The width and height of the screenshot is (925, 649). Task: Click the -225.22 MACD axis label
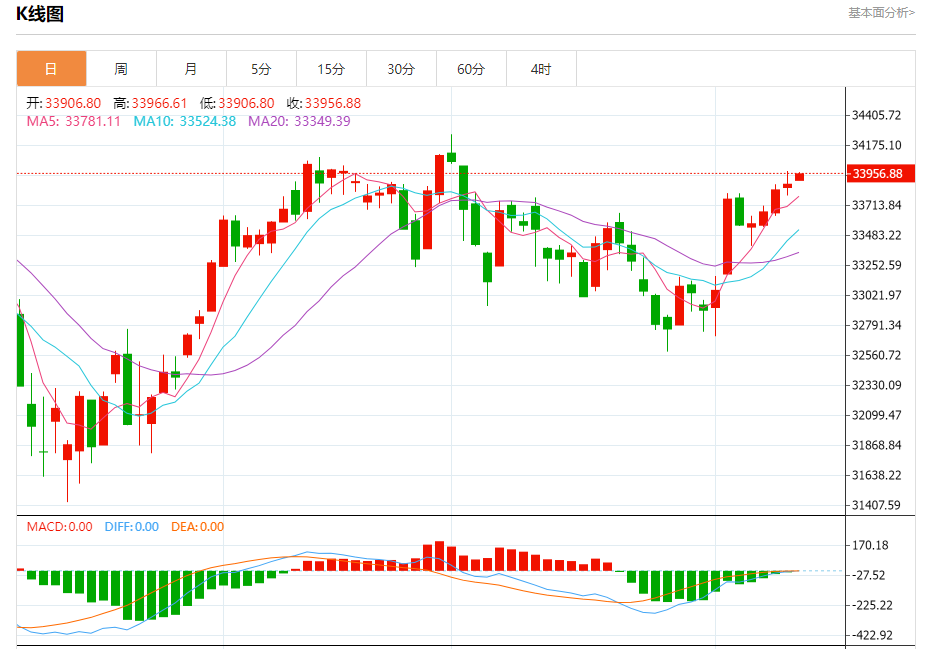872,605
